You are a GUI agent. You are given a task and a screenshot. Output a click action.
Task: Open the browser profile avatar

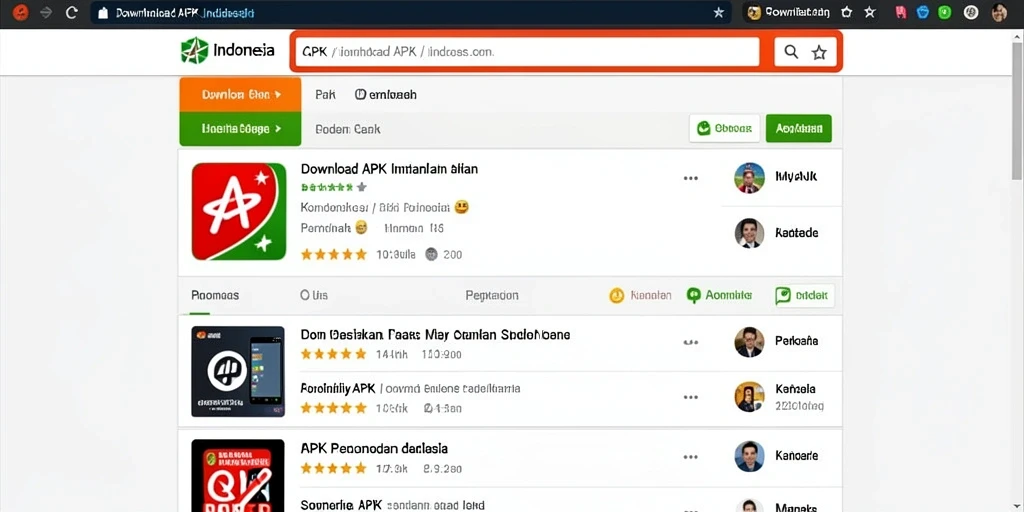point(999,12)
